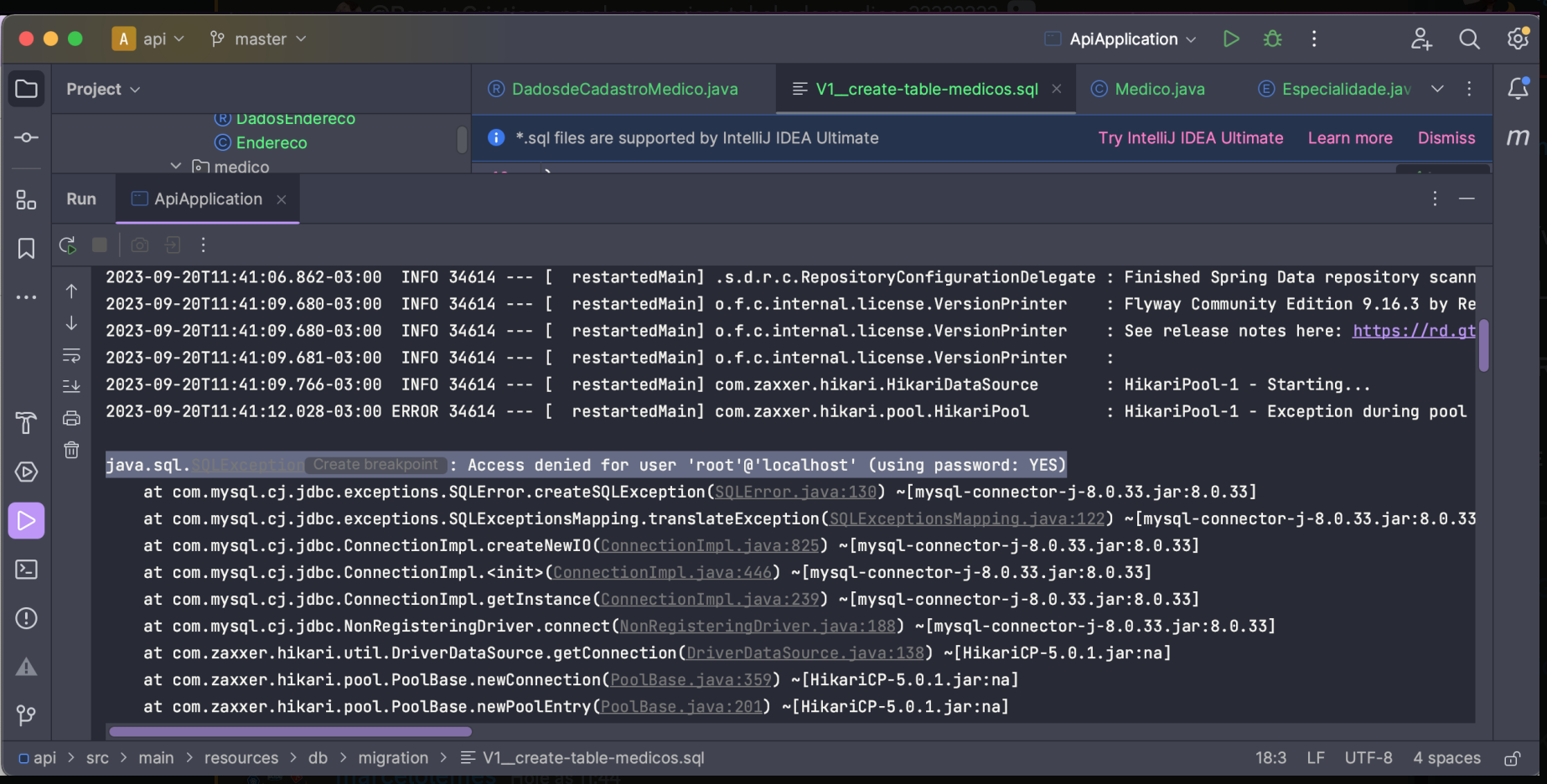This screenshot has height=784, width=1547.
Task: Open the Terminal tool window
Action: click(26, 570)
